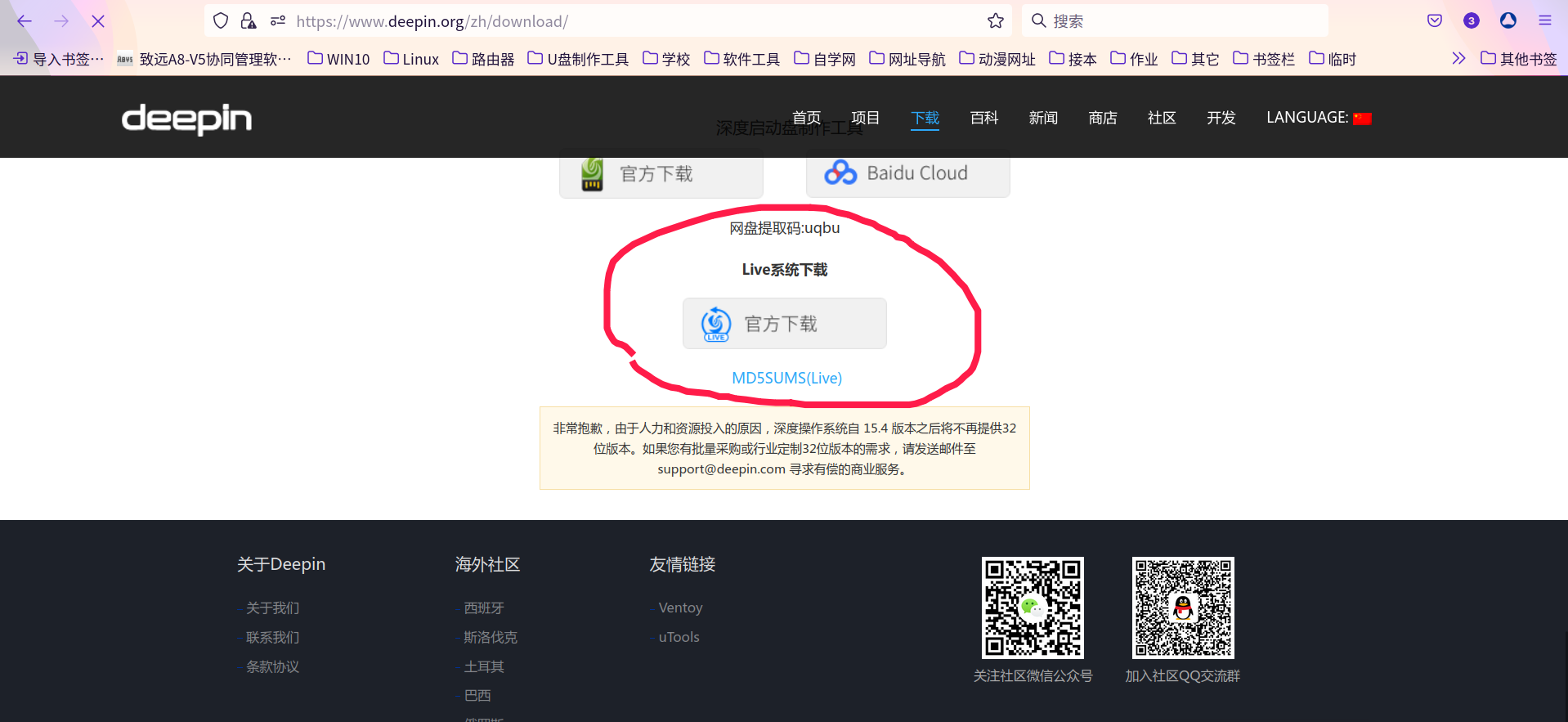Screen dimensions: 1568x722
Task: Open the Linux bookmark folder
Action: (411, 59)
